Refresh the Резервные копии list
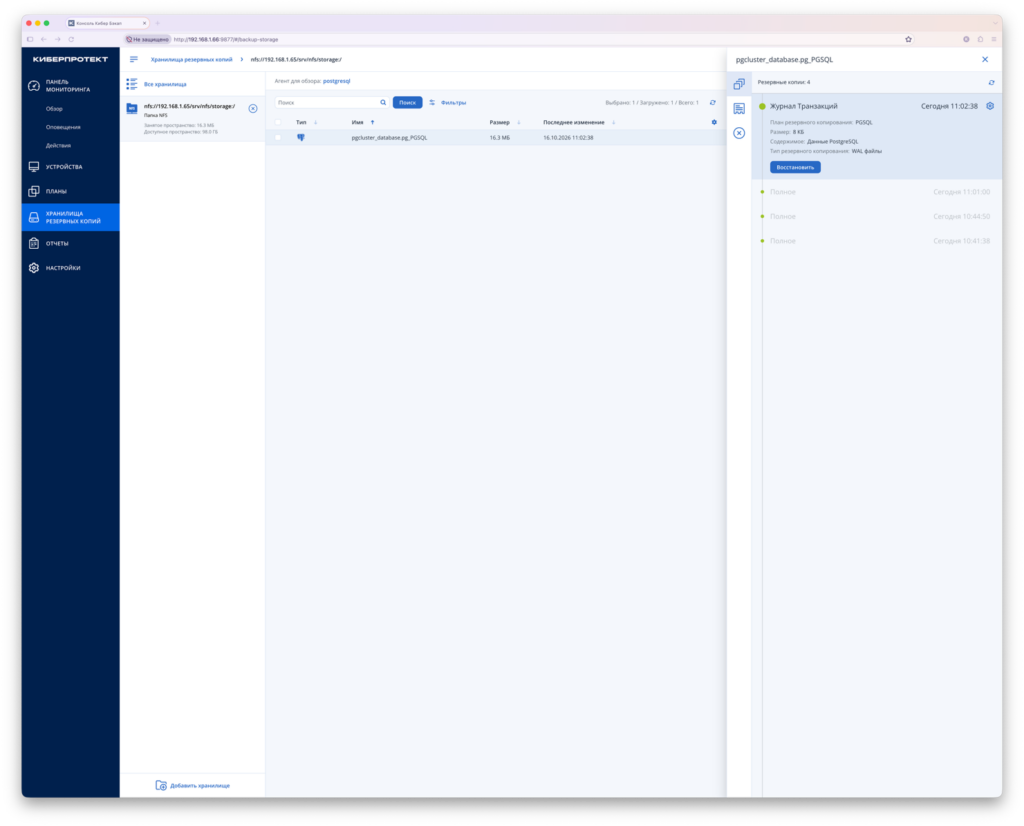This screenshot has width=1024, height=826. pyautogui.click(x=991, y=82)
